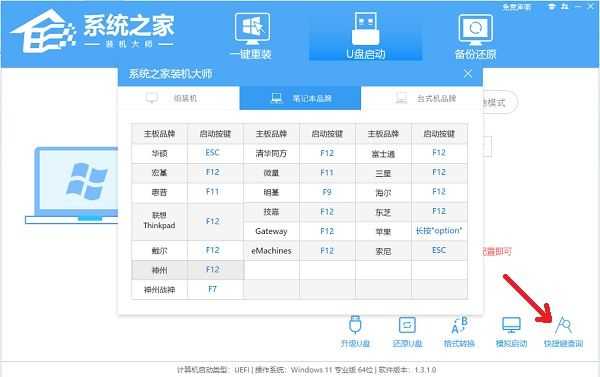Click the 系统之家 logo at top left
600x377 pixels.
[x=92, y=31]
